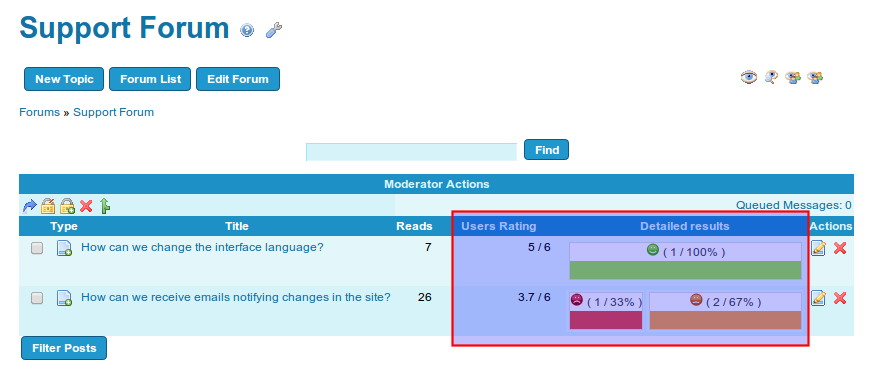Image resolution: width=870 pixels, height=376 pixels.
Task: Edit the interface language topic with pencil icon
Action: click(818, 248)
